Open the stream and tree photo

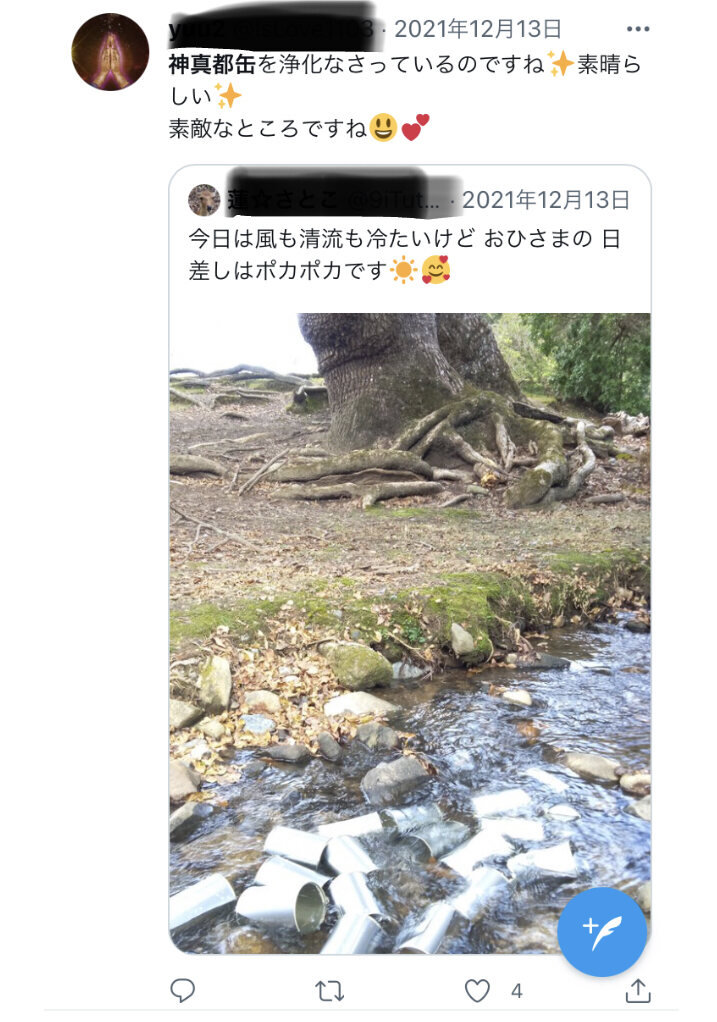410,633
